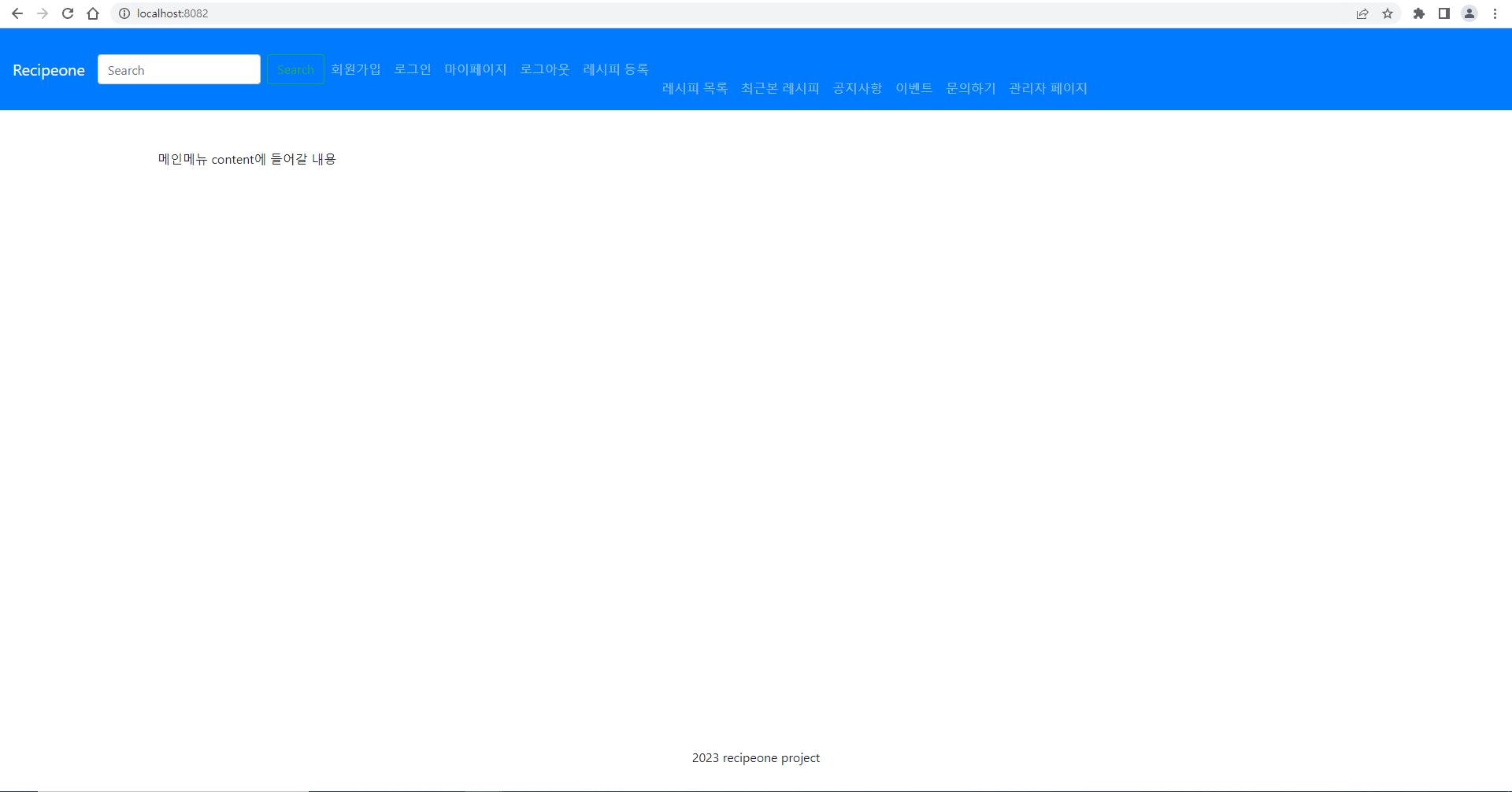Open the browser home page icon
This screenshot has height=792, width=1512.
pyautogui.click(x=93, y=13)
